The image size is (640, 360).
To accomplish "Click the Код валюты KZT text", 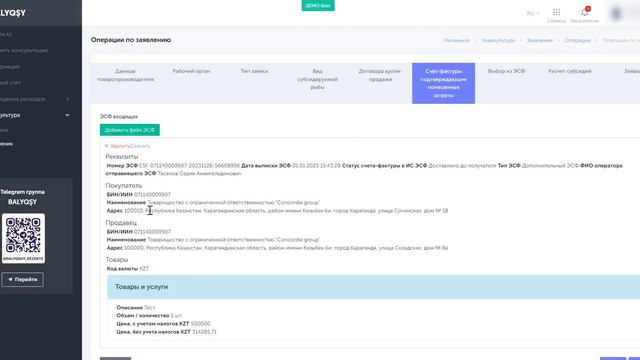I will (x=128, y=269).
